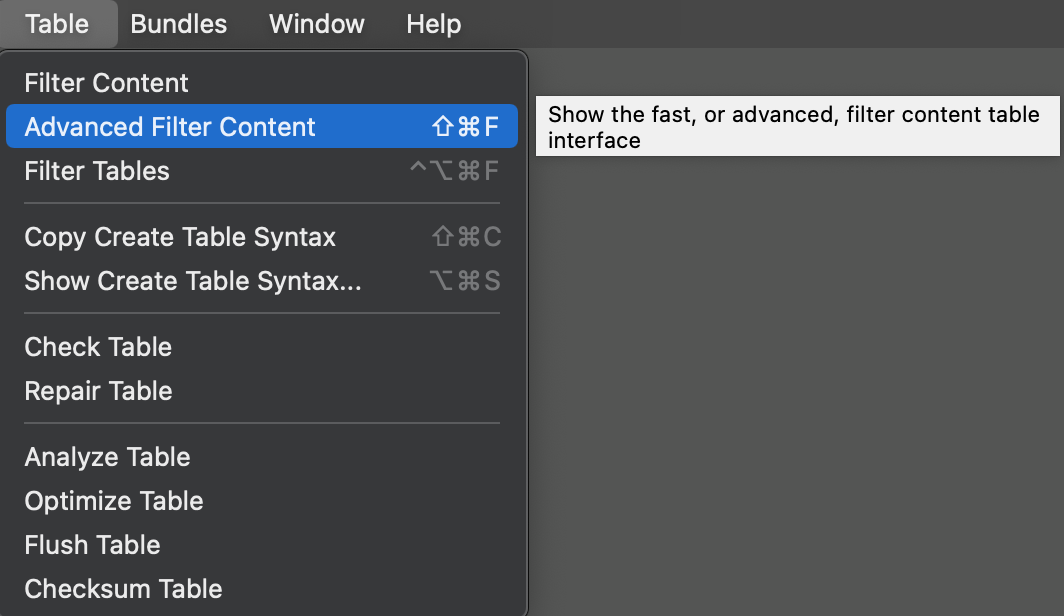Run Check Table from the menu
This screenshot has width=1064, height=616.
click(x=98, y=347)
